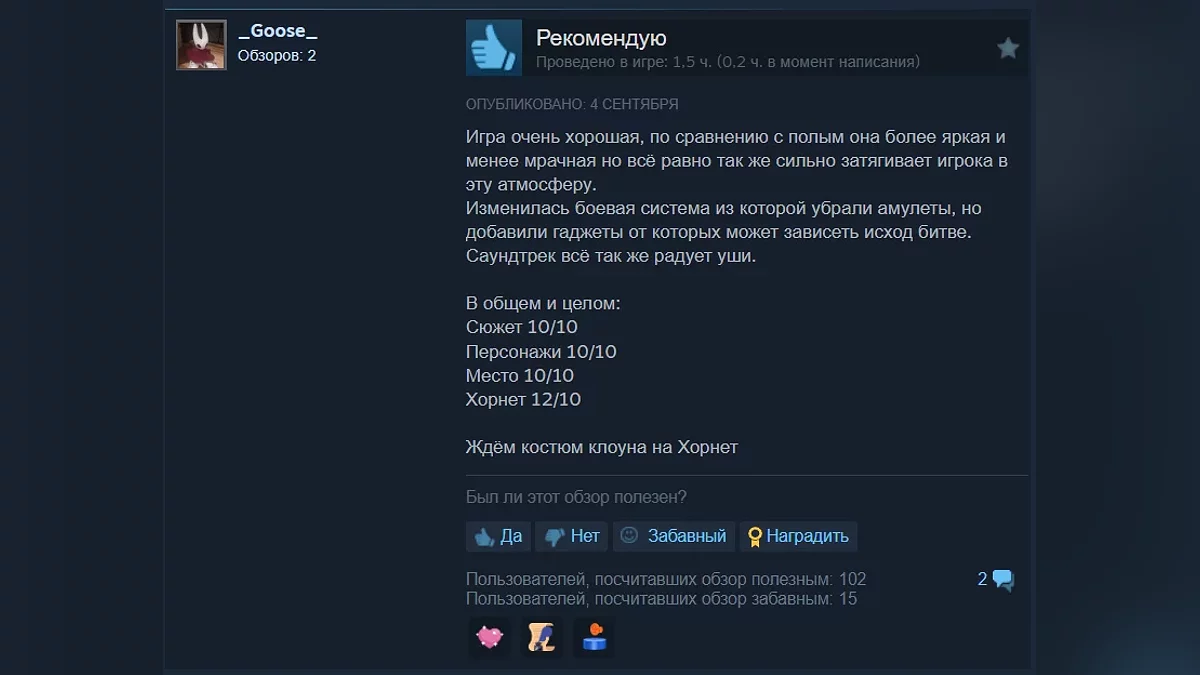Click the star icon beside the review header
Viewport: 1200px width, 675px height.
click(1008, 48)
